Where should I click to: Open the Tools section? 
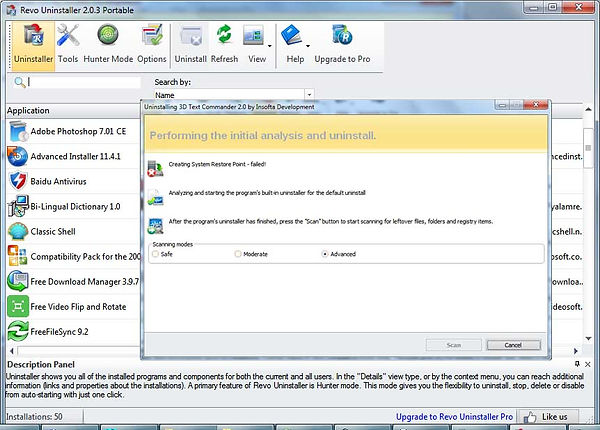coord(68,46)
